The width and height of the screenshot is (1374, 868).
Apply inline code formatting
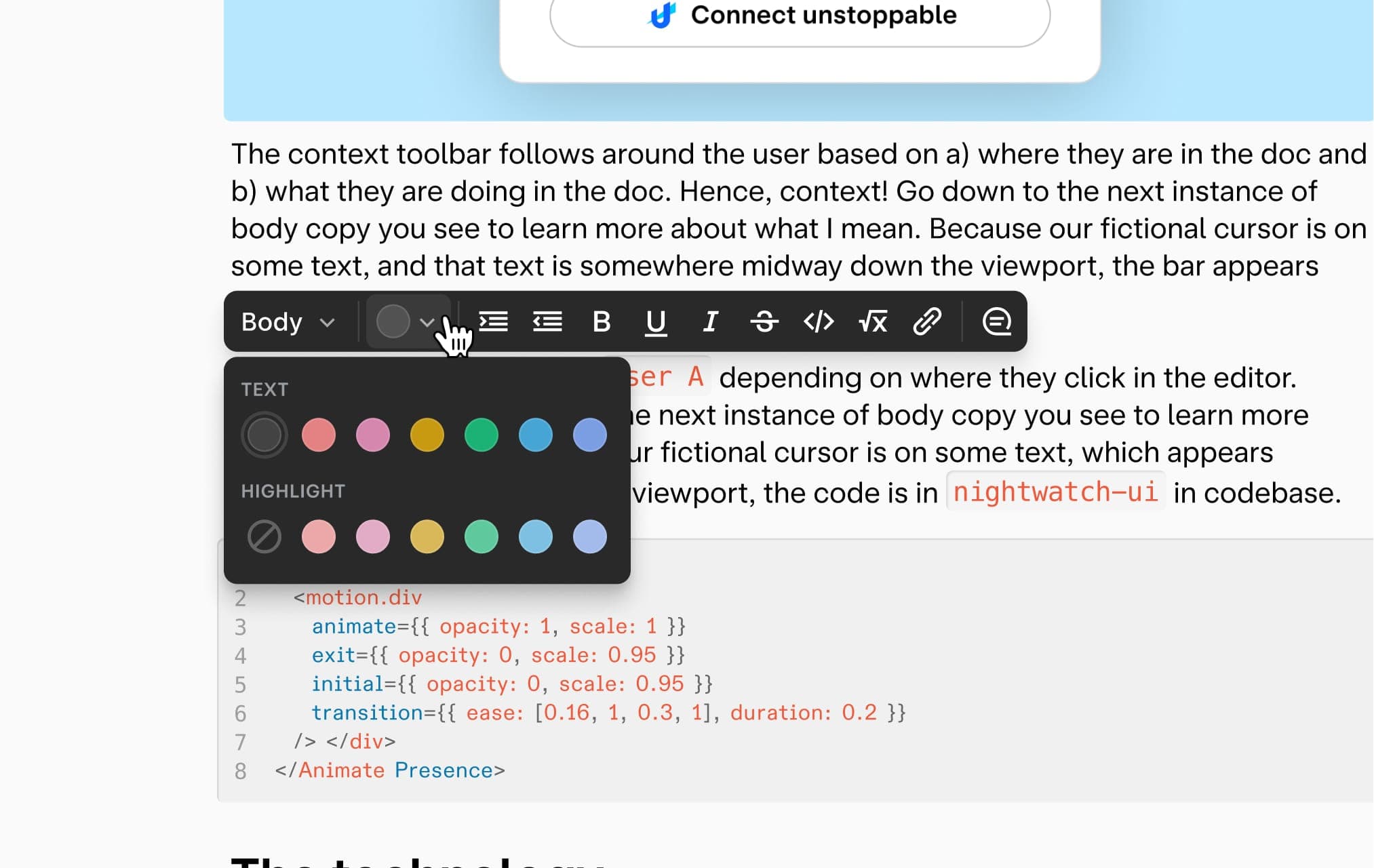pyautogui.click(x=819, y=321)
